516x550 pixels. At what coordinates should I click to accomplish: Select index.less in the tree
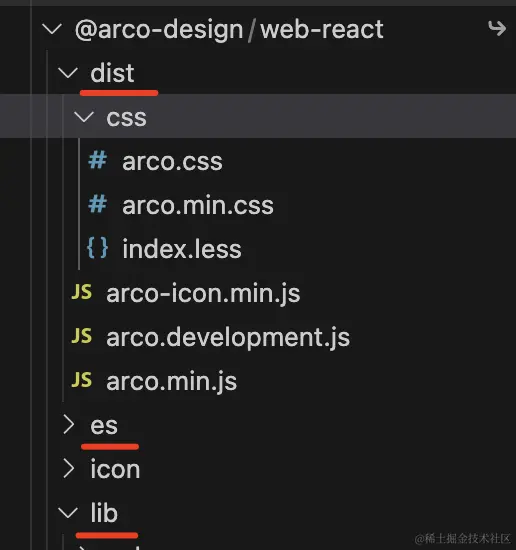pos(182,249)
